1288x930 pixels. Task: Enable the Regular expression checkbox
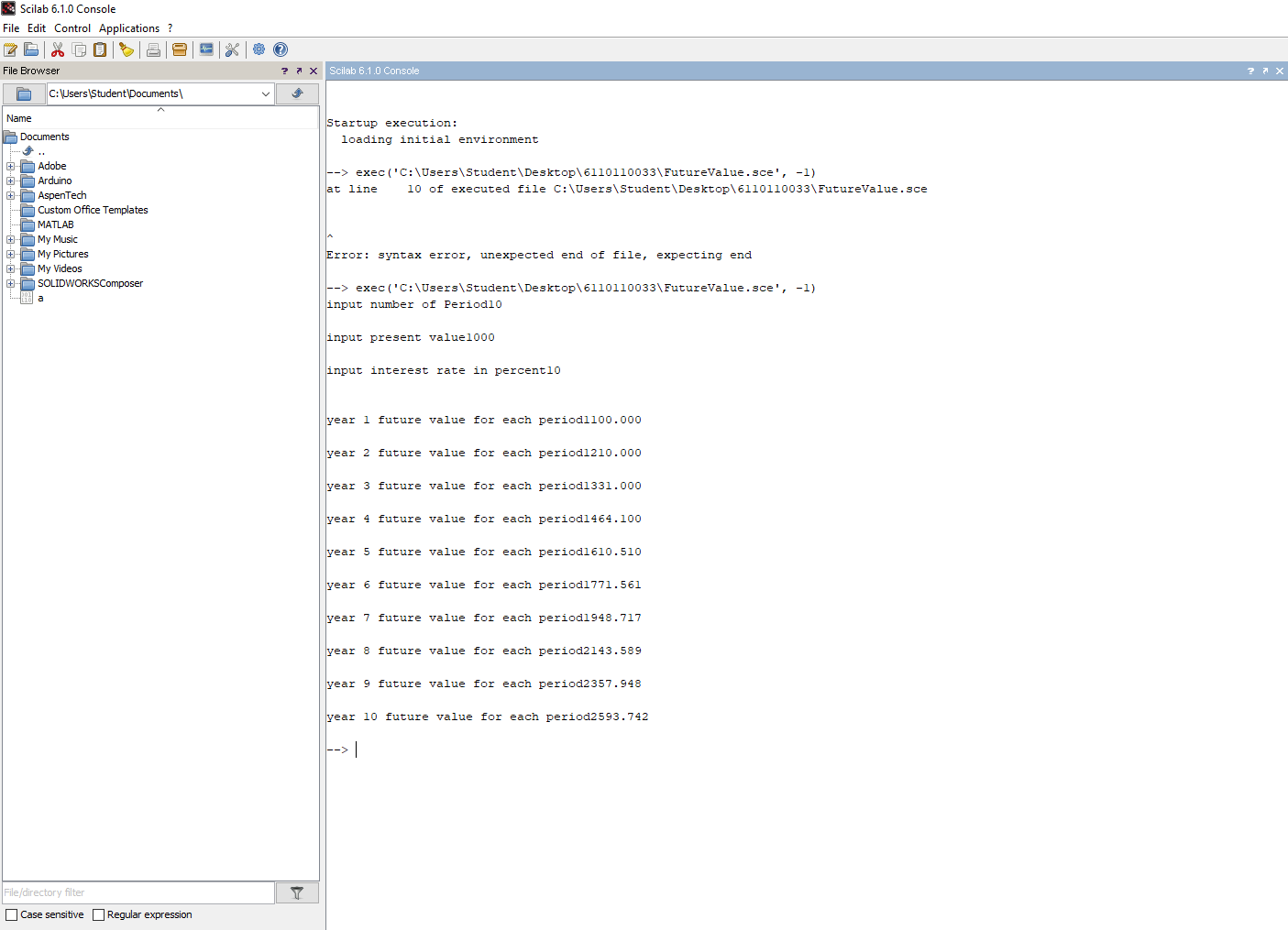pyautogui.click(x=99, y=914)
